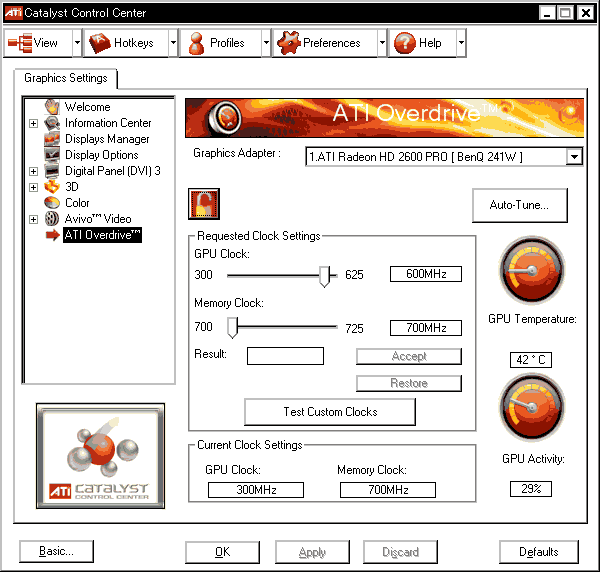This screenshot has height=572, width=600.
Task: Click the Help question mark icon
Action: [x=405, y=43]
